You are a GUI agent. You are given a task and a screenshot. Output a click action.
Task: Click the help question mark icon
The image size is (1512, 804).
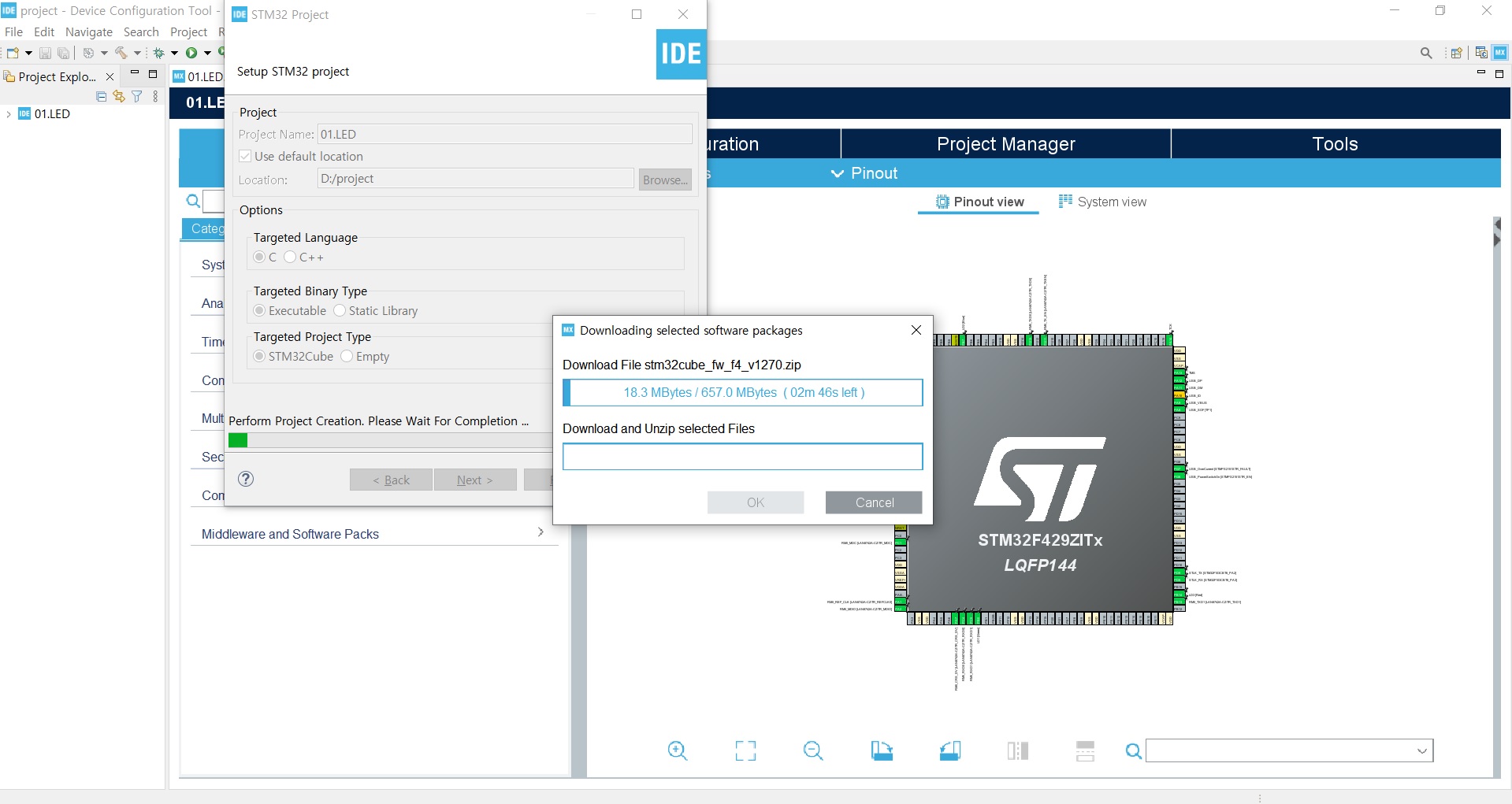(x=246, y=479)
